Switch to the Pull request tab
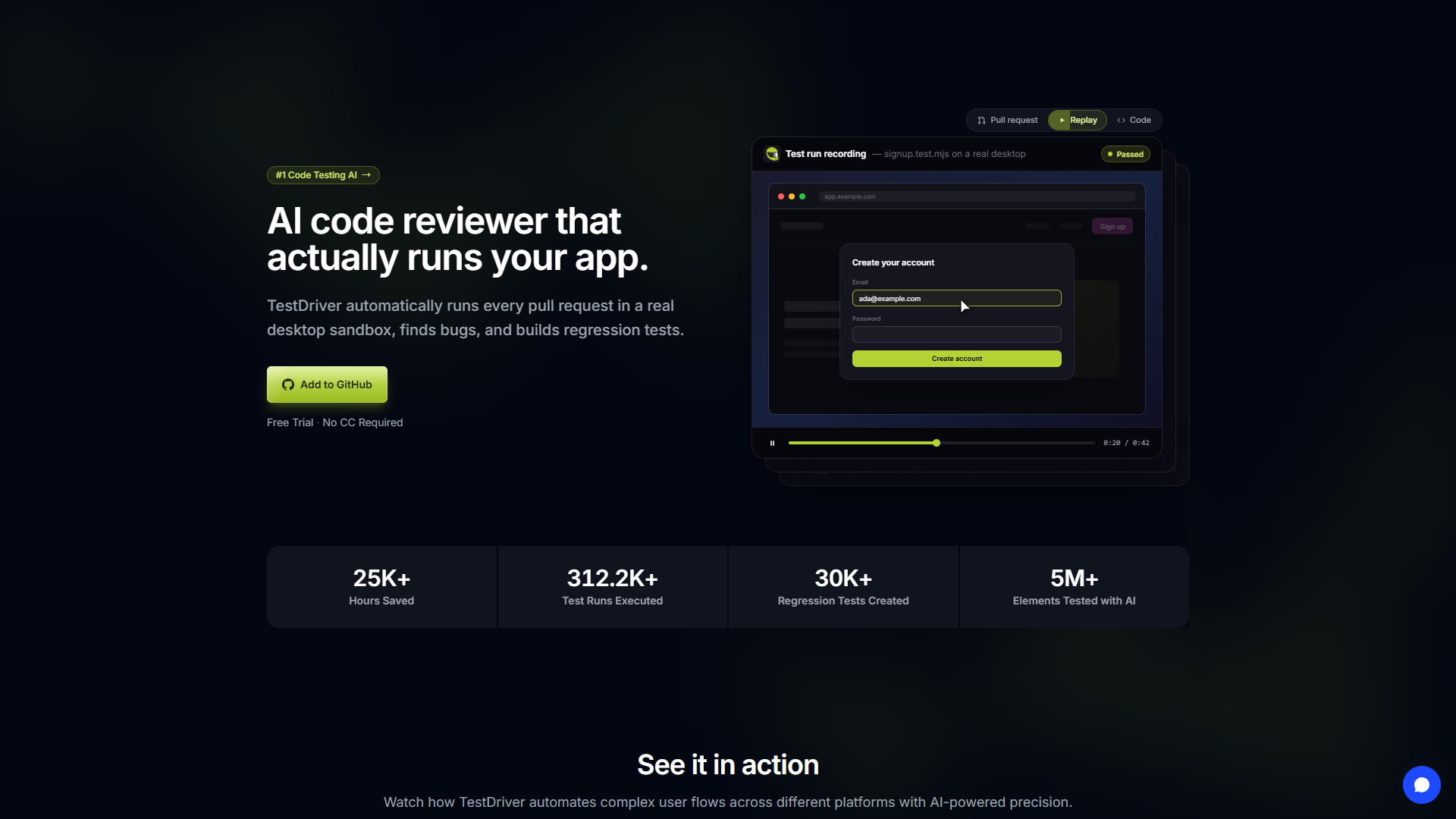This screenshot has height=819, width=1456. pyautogui.click(x=1007, y=120)
